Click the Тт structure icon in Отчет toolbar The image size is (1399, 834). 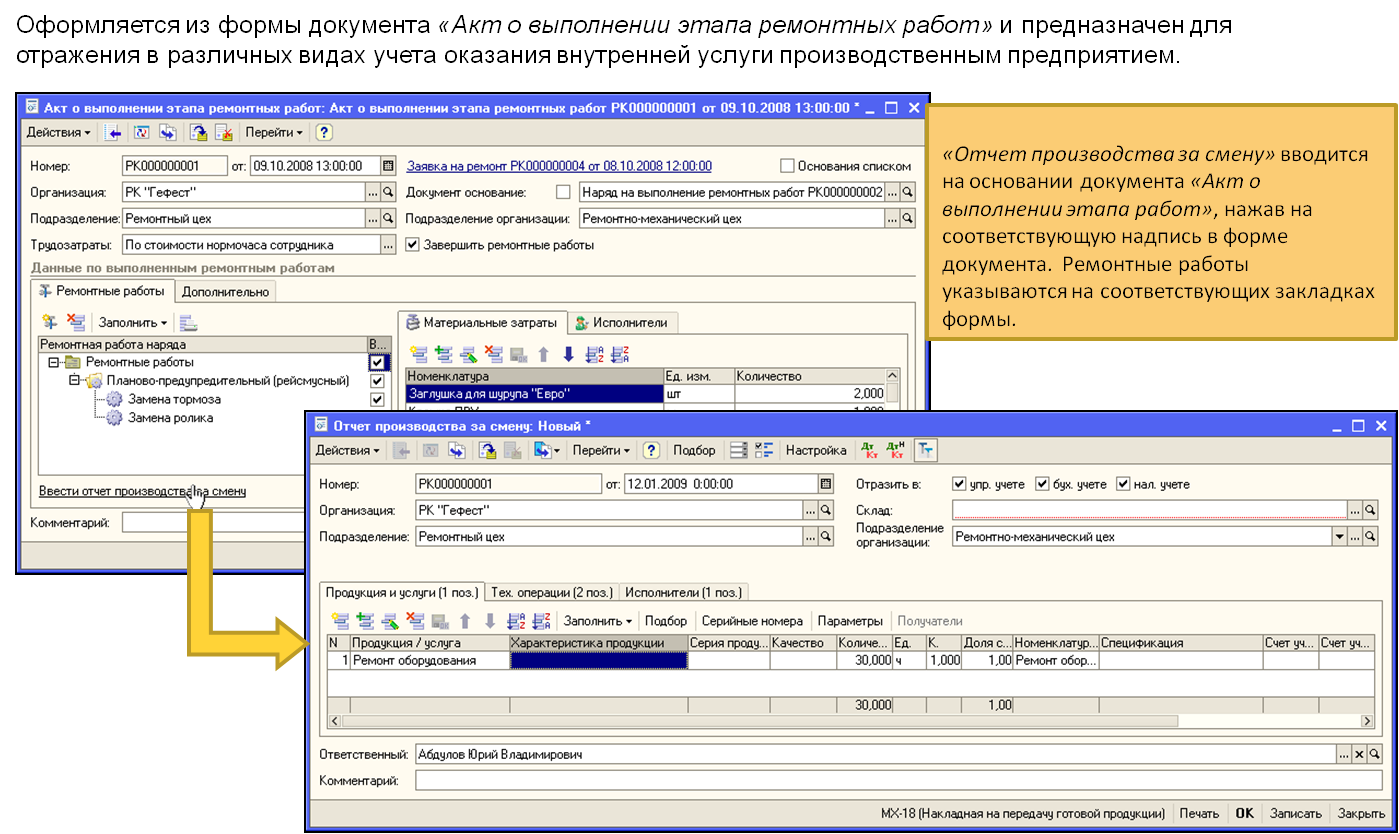pyautogui.click(x=925, y=451)
